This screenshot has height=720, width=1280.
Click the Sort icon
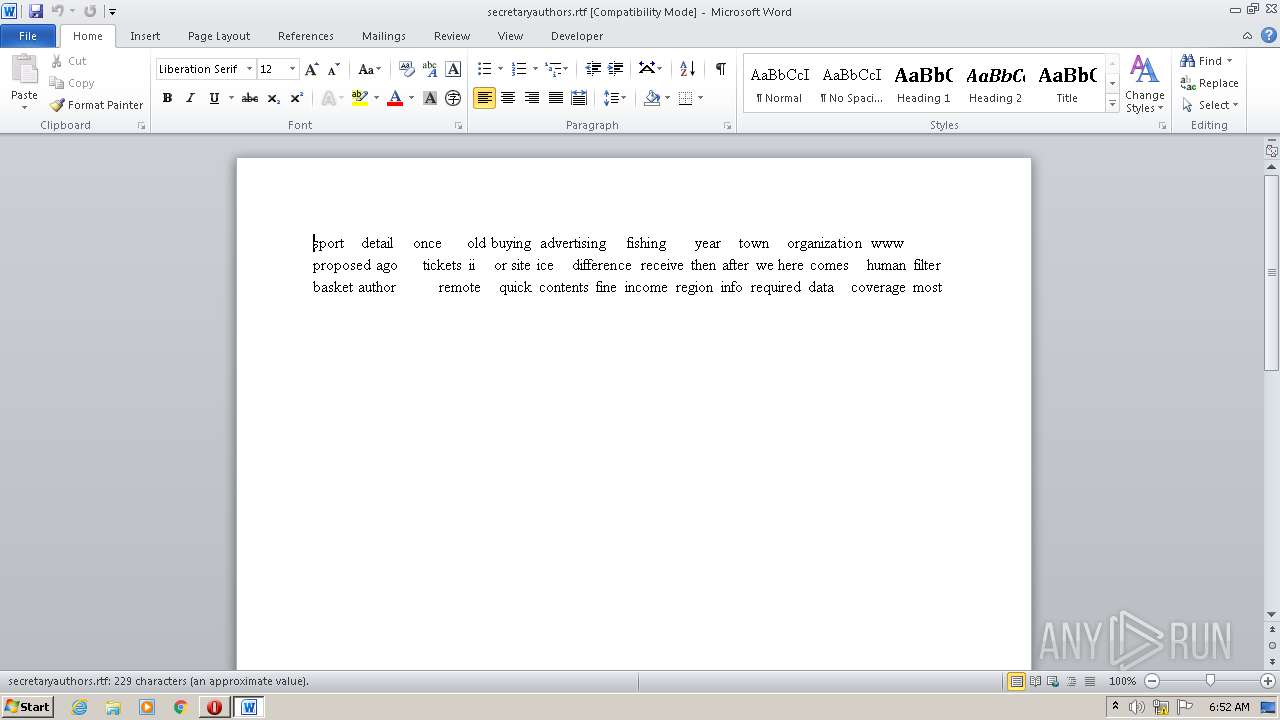[x=687, y=69]
